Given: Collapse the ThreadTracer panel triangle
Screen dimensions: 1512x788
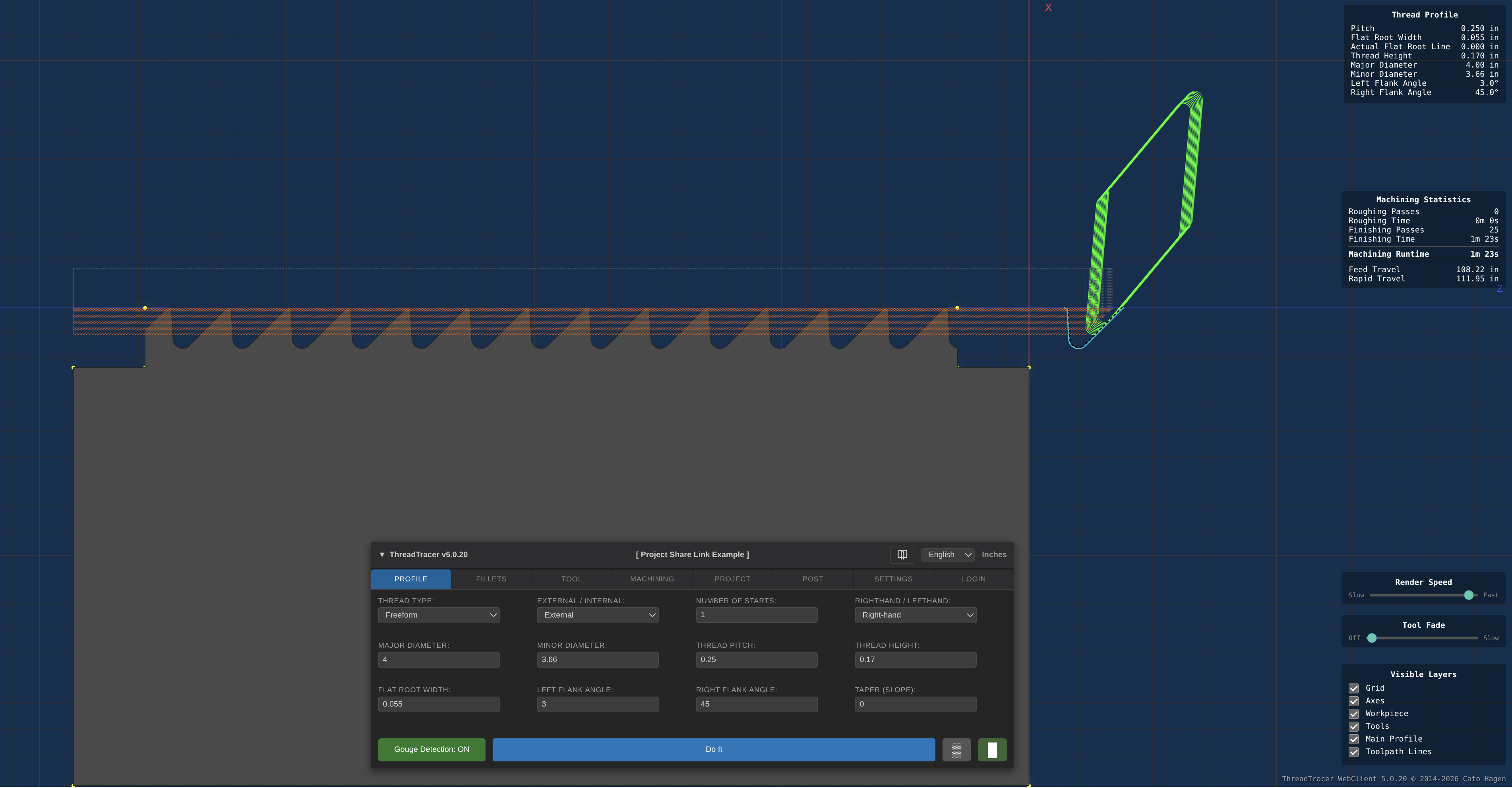Looking at the screenshot, I should click(382, 554).
